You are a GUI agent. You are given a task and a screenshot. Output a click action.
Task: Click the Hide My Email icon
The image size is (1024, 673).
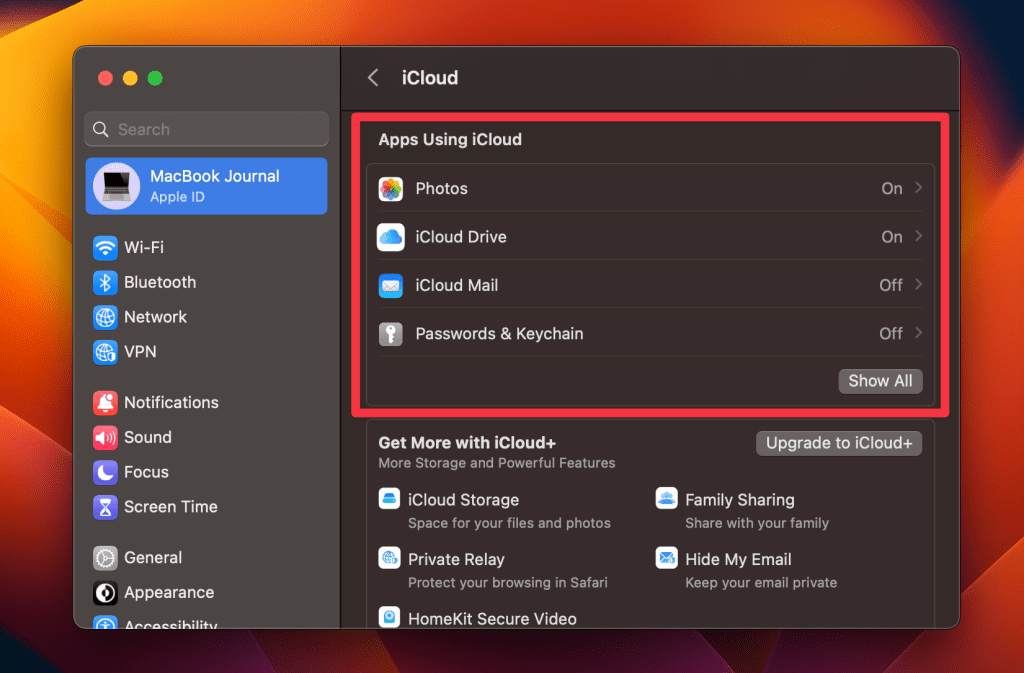click(x=667, y=558)
